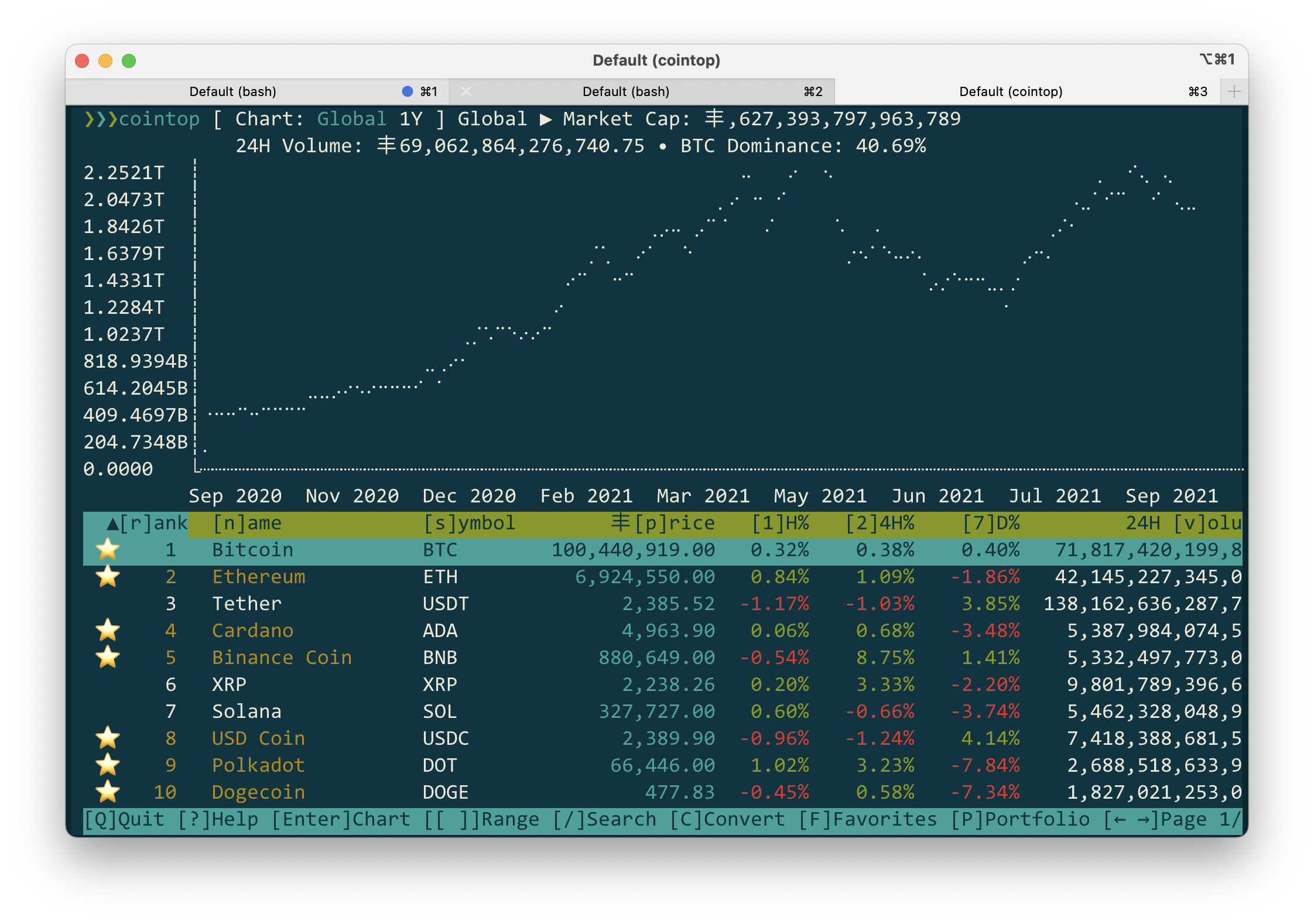Sort table by rank column header
Image resolution: width=1314 pixels, height=924 pixels.
148,523
